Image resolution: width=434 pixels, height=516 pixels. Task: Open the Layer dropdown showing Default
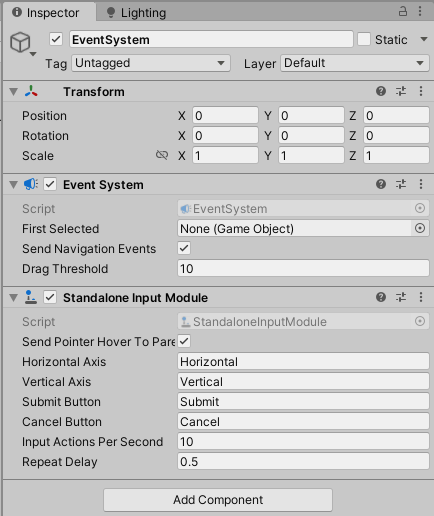coord(355,63)
